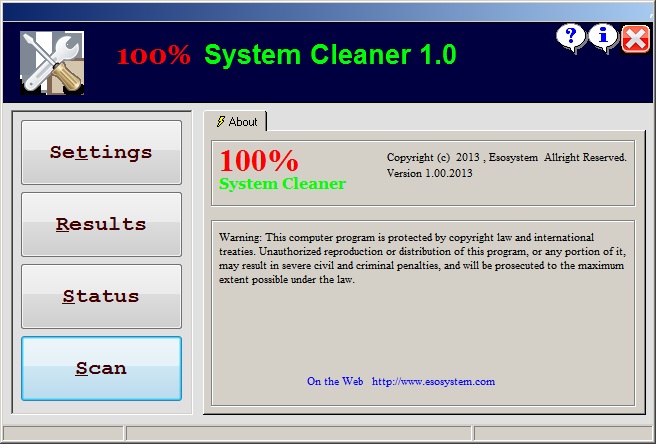Click the 'System Cleaner 1.0' header title
Viewport: 656px width, 444px height.
330,55
